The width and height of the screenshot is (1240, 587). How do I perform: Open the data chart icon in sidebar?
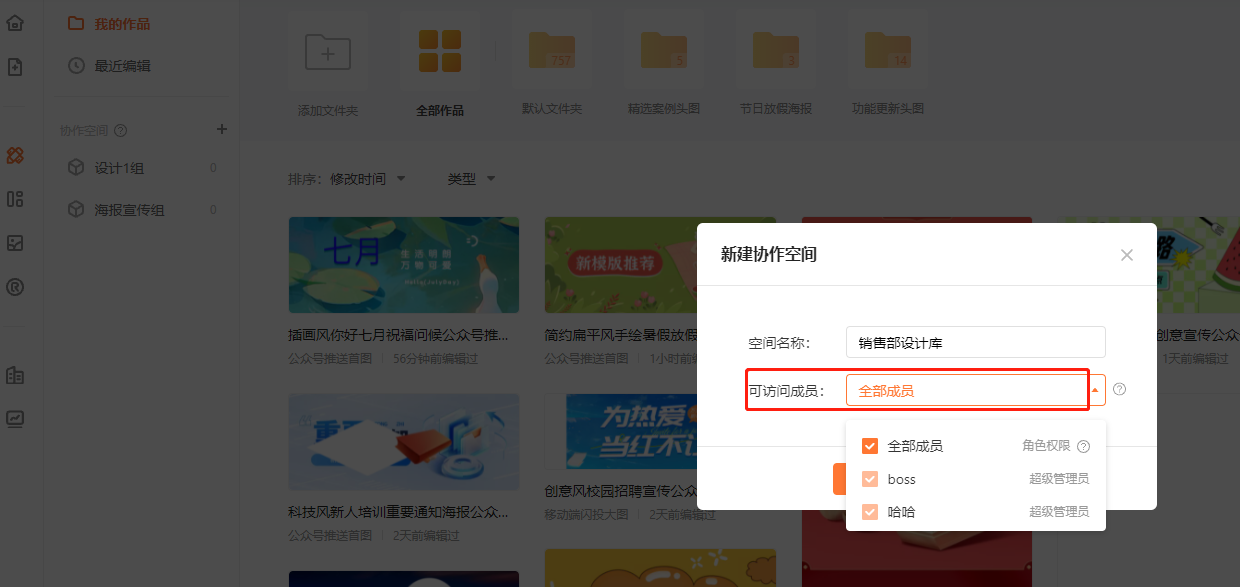15,419
